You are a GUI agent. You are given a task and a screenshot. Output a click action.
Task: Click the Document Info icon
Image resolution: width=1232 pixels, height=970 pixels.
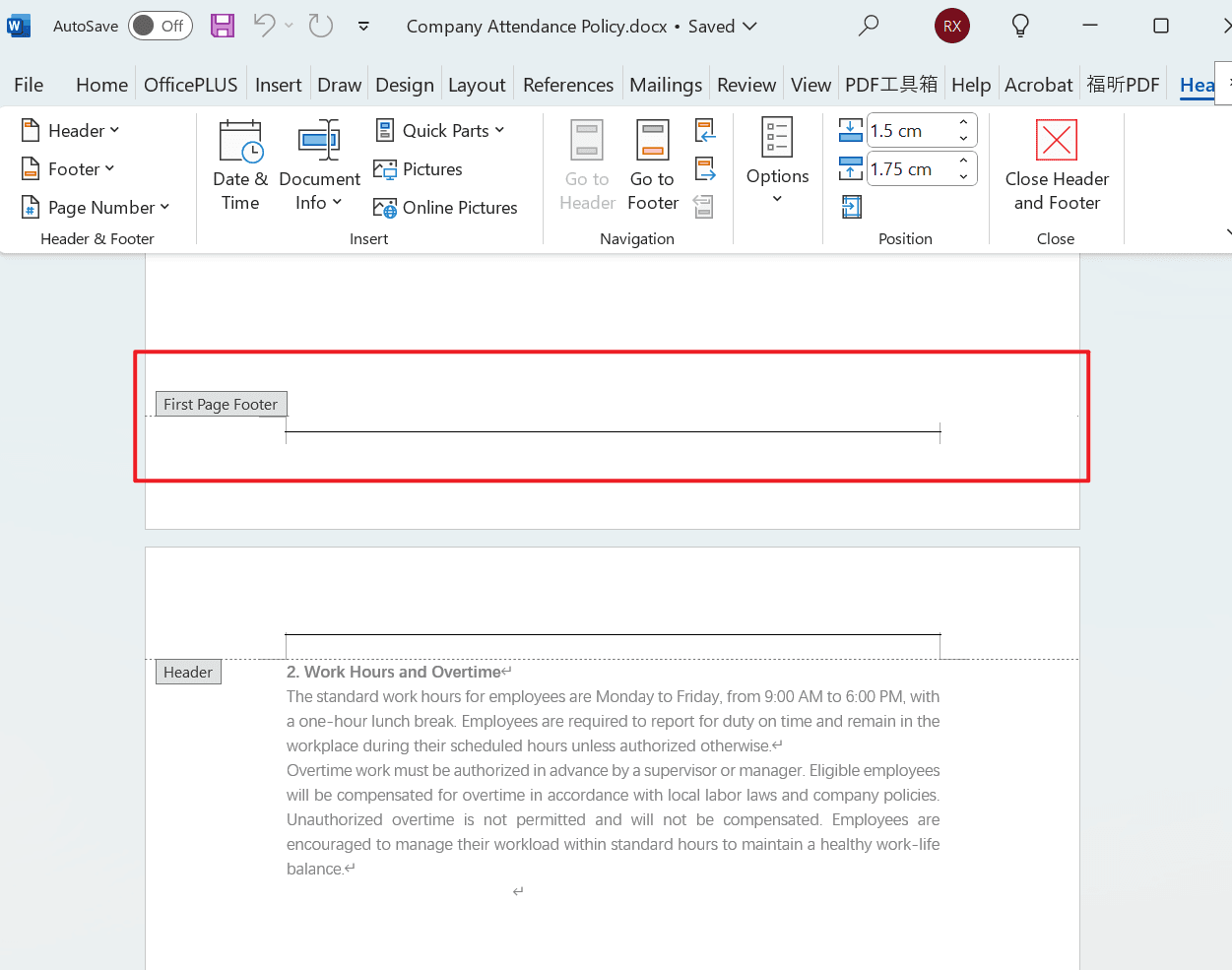tap(319, 140)
